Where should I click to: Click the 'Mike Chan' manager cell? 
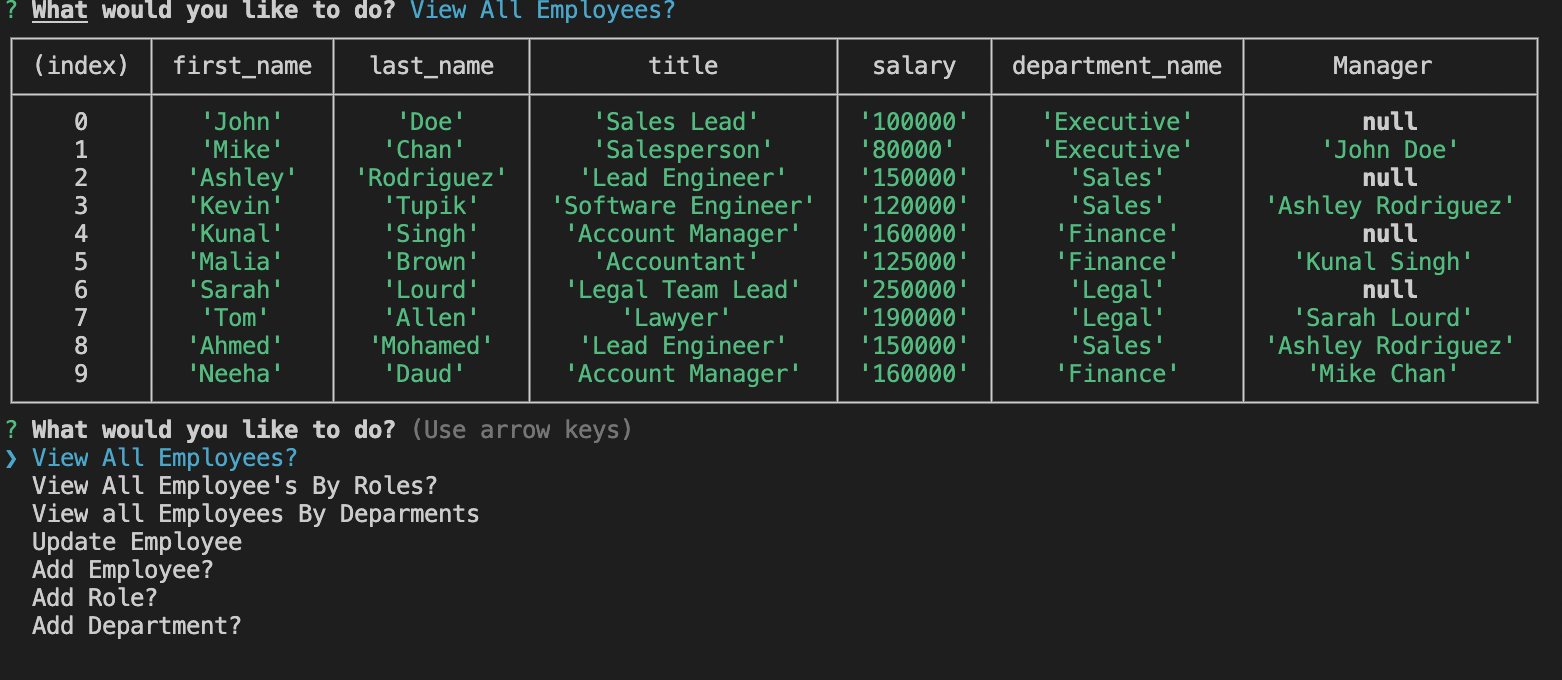click(x=1383, y=374)
